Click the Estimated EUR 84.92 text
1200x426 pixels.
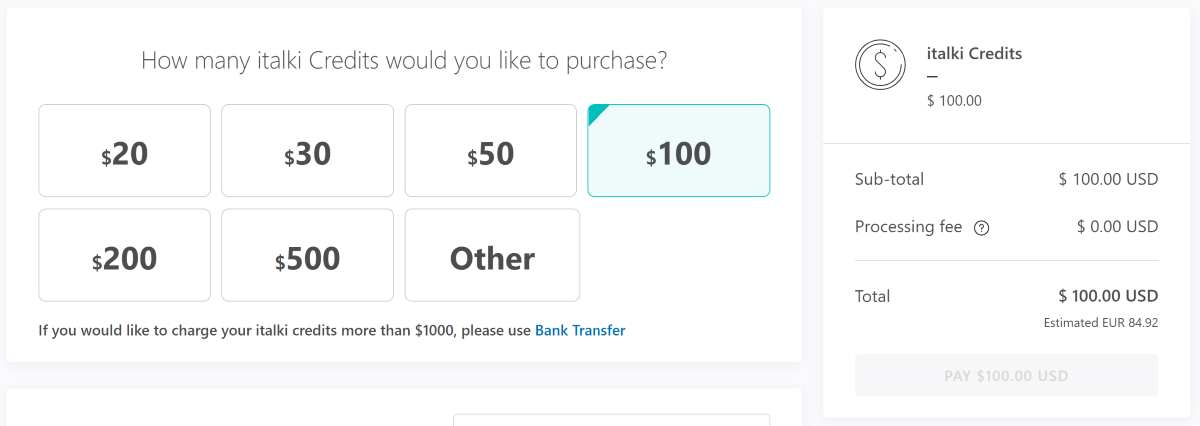tap(1100, 323)
